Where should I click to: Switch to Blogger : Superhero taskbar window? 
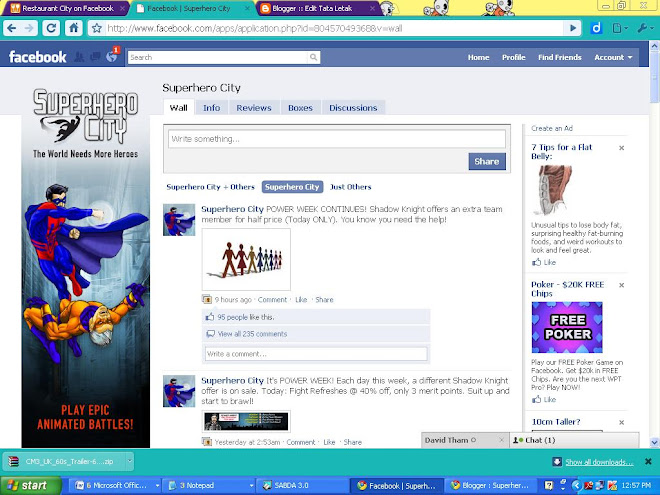[x=491, y=485]
